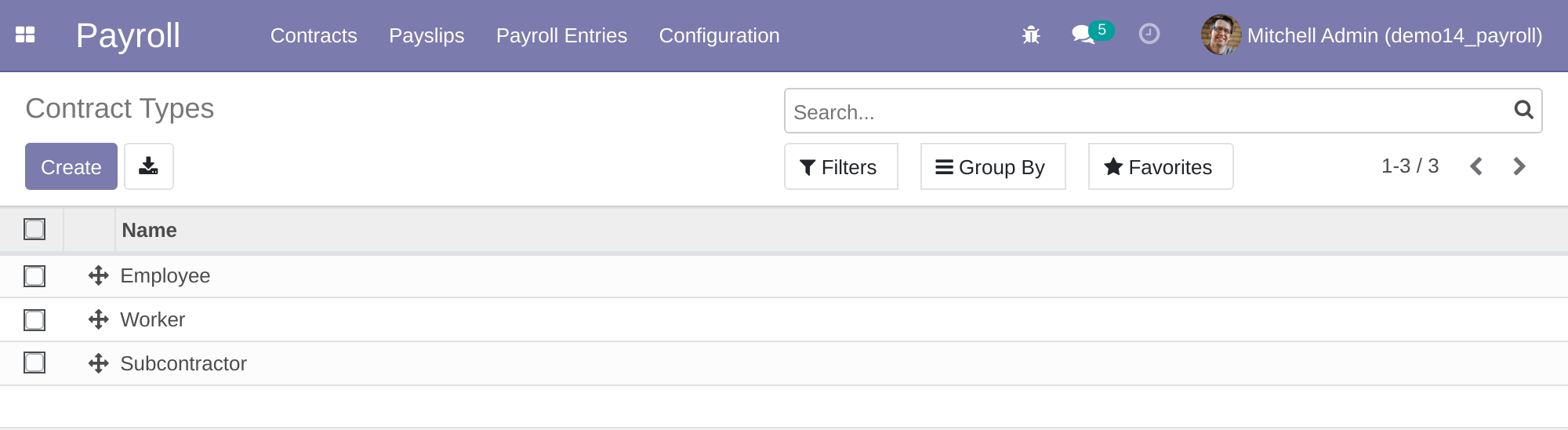
Task: Open the conversations messages icon
Action: (1083, 35)
